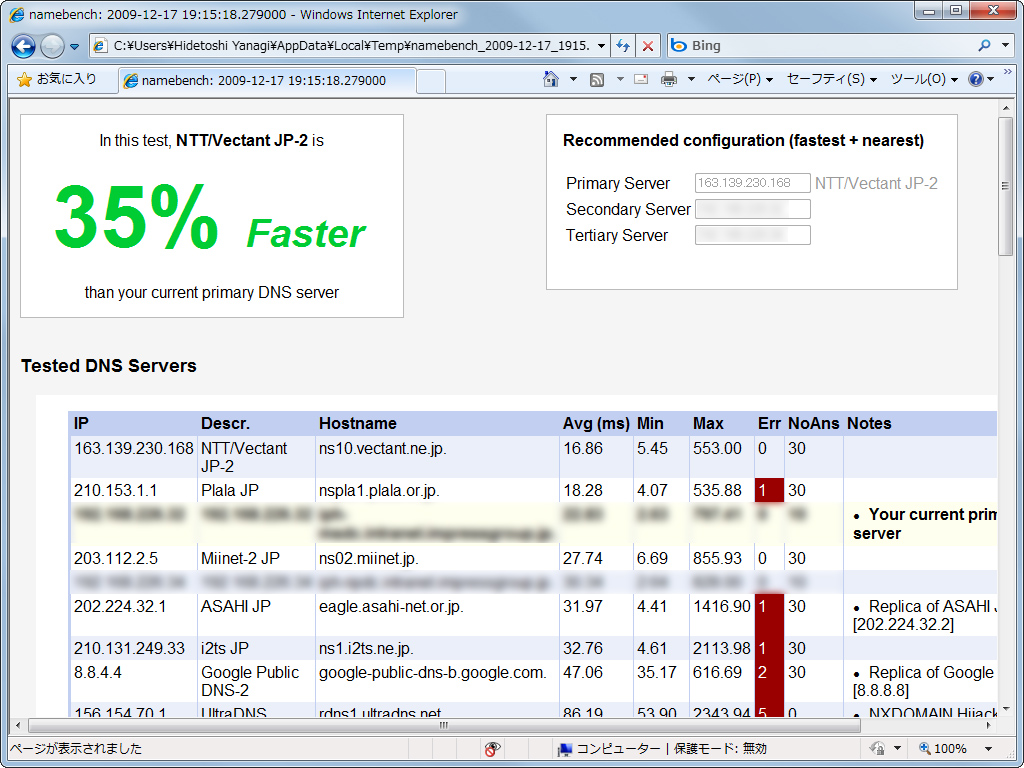
Task: Click the protected mode zone status
Action: click(663, 749)
